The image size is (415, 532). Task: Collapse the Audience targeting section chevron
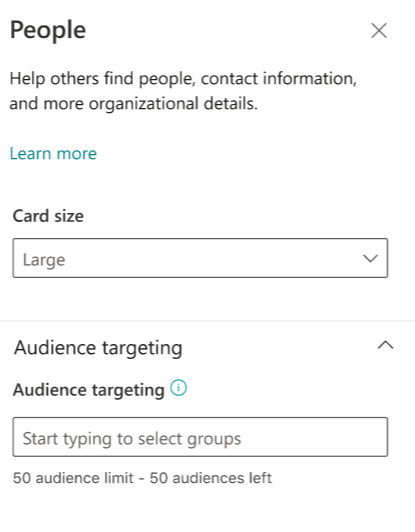coord(385,345)
